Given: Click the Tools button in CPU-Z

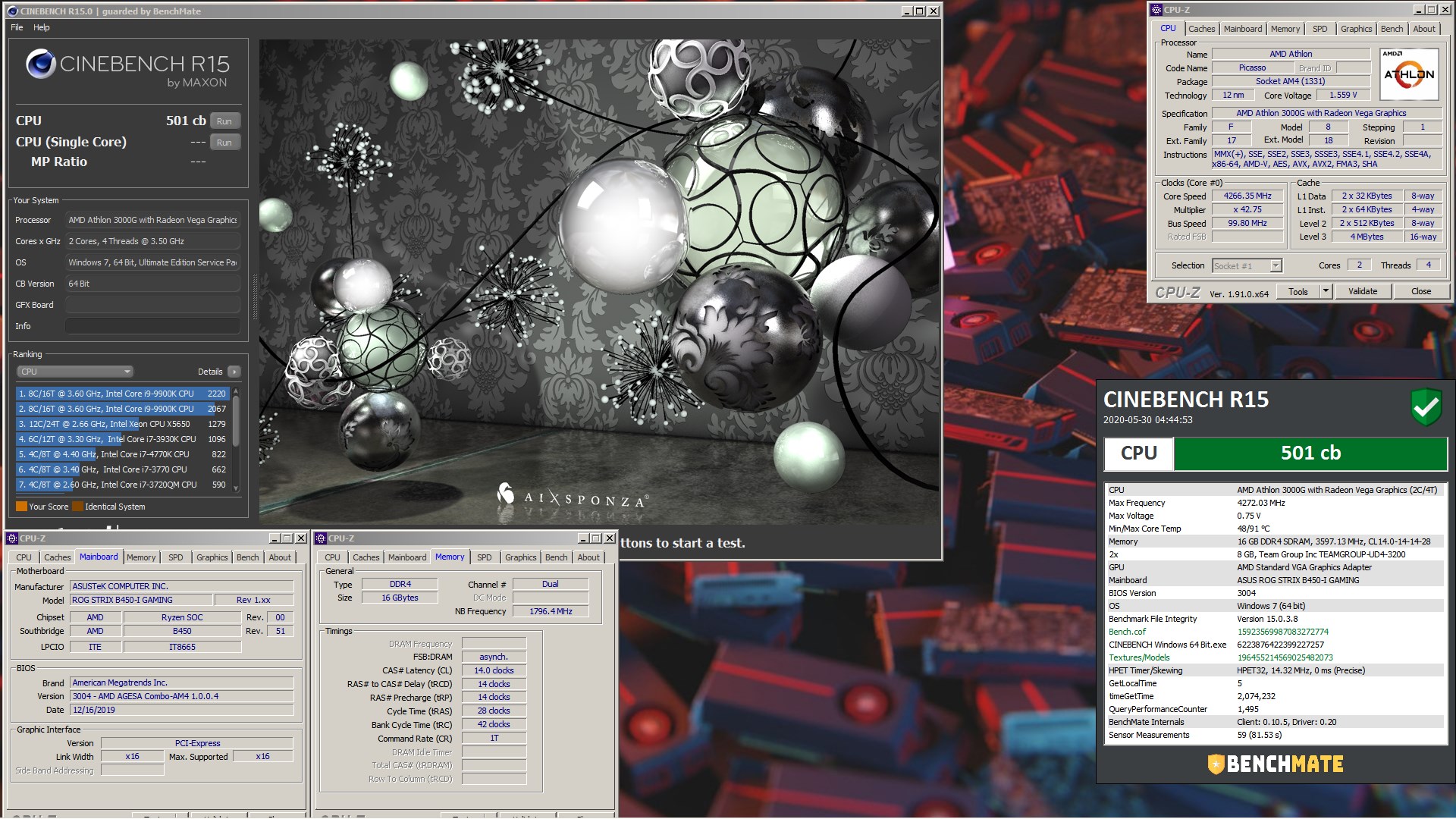Looking at the screenshot, I should click(1298, 291).
